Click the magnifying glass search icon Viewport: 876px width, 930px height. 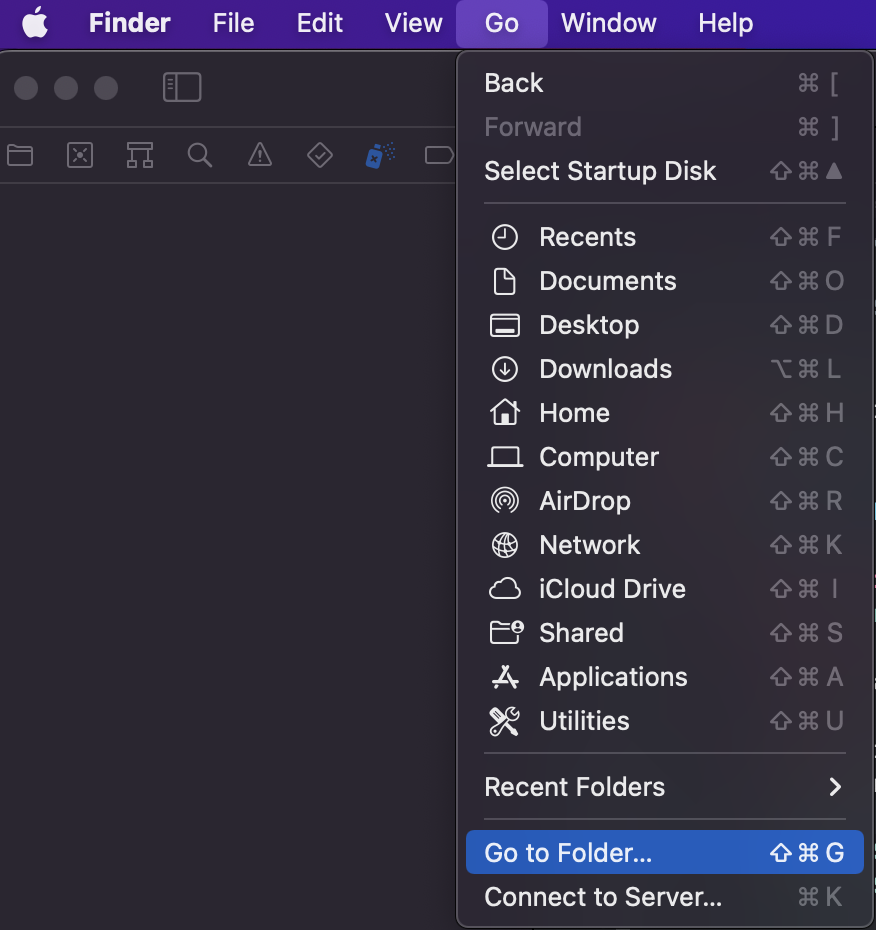[x=200, y=155]
